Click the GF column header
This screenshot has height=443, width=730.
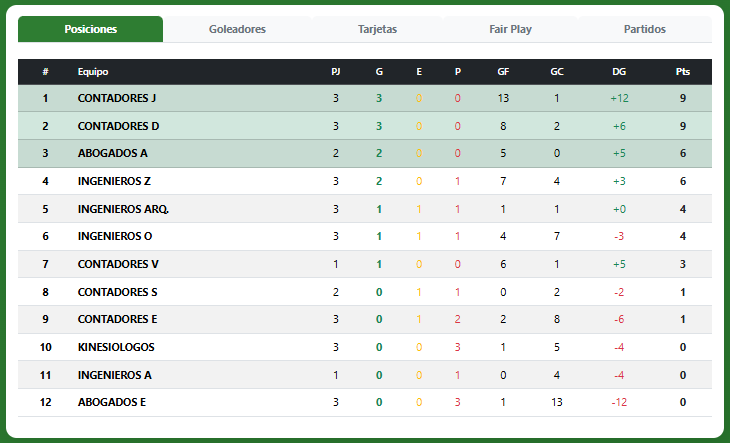(x=503, y=72)
